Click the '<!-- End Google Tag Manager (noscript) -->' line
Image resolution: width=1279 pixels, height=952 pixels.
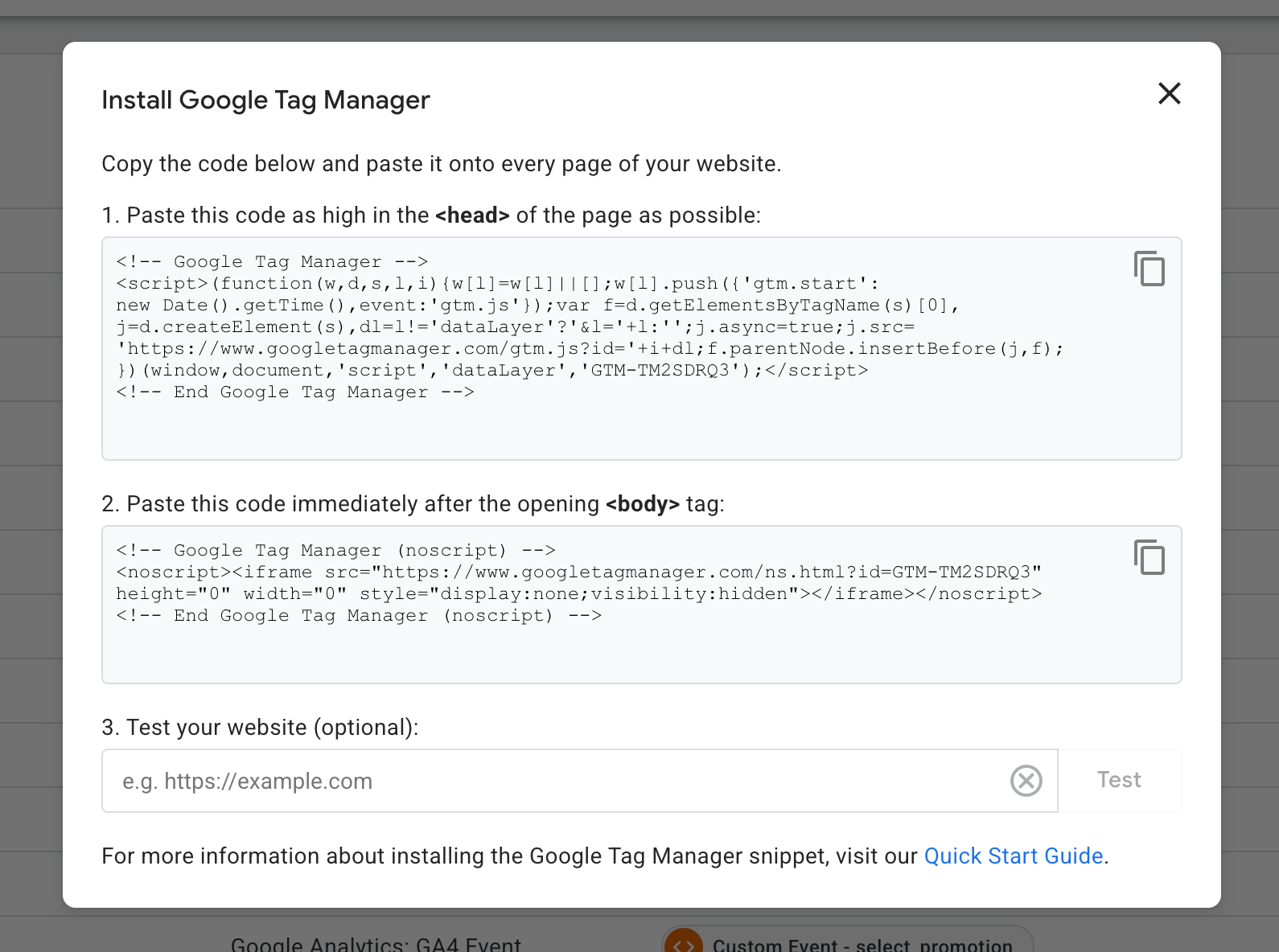pos(359,616)
